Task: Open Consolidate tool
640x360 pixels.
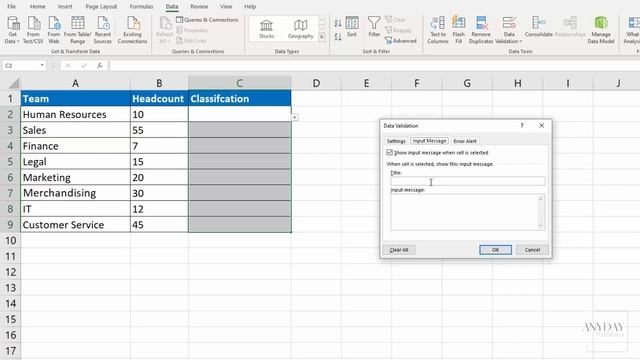Action: [x=538, y=27]
